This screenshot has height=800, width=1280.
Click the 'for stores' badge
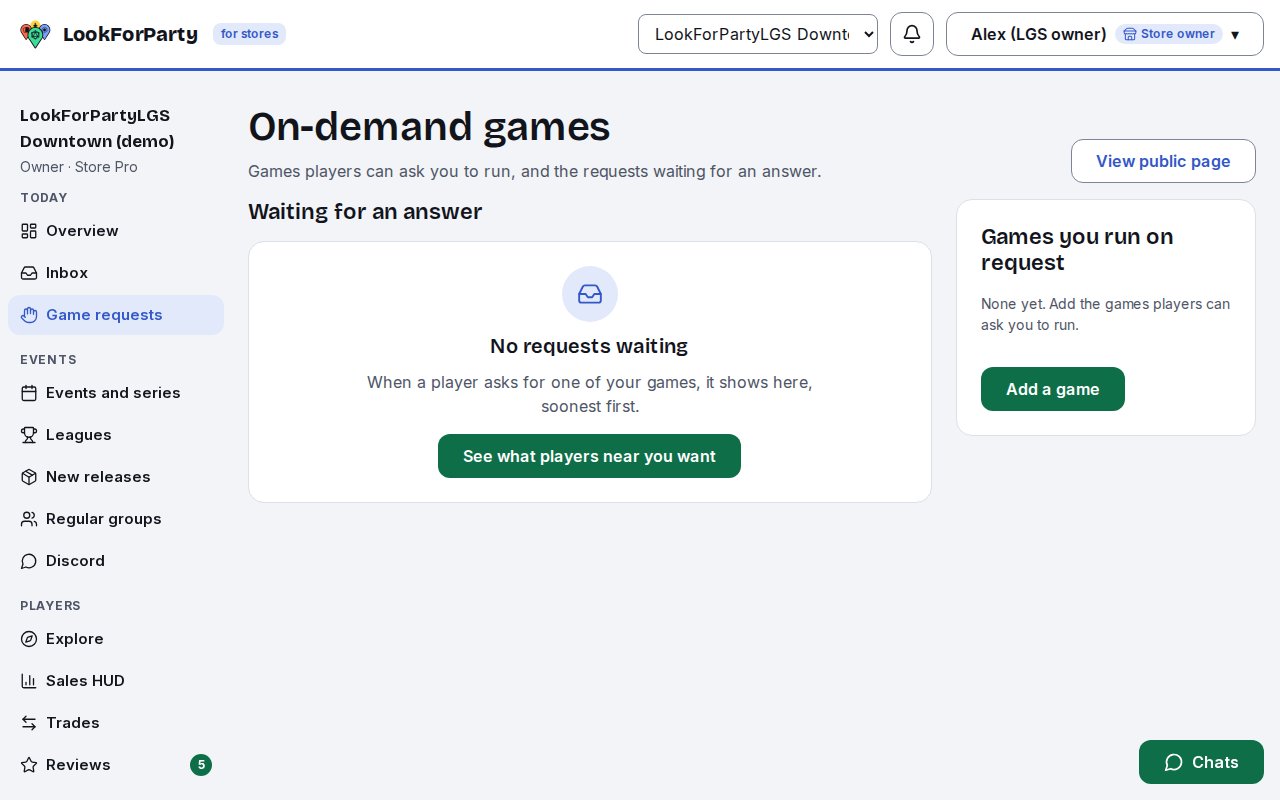click(249, 34)
